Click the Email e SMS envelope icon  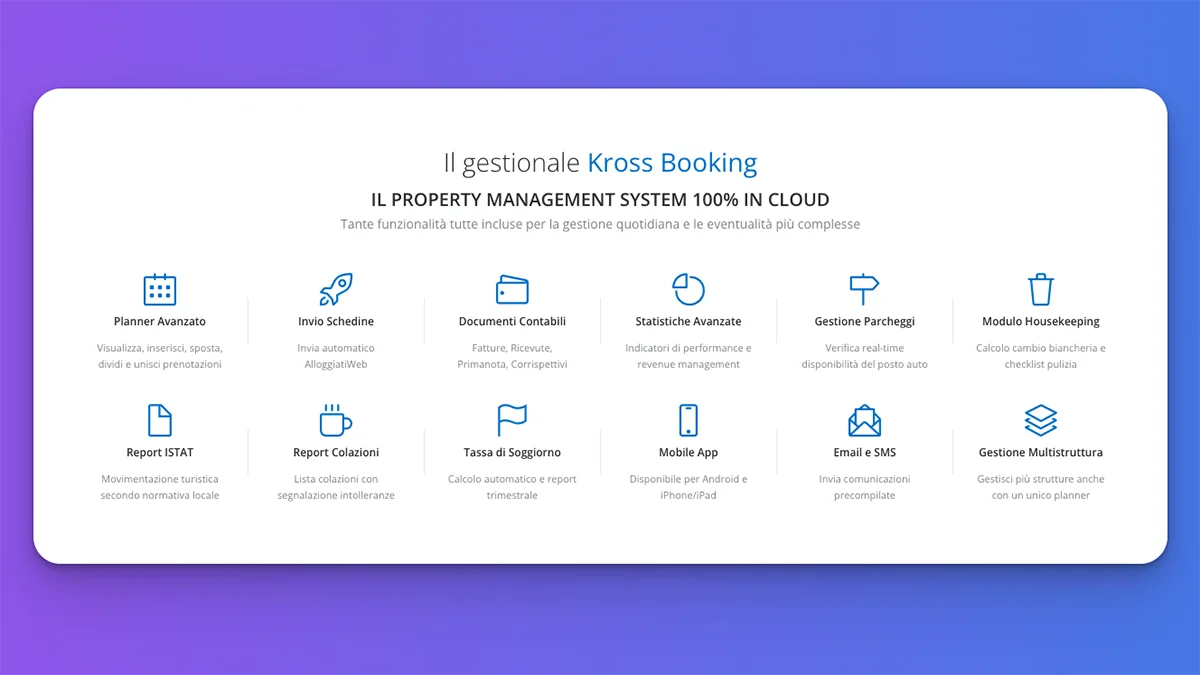(x=864, y=420)
